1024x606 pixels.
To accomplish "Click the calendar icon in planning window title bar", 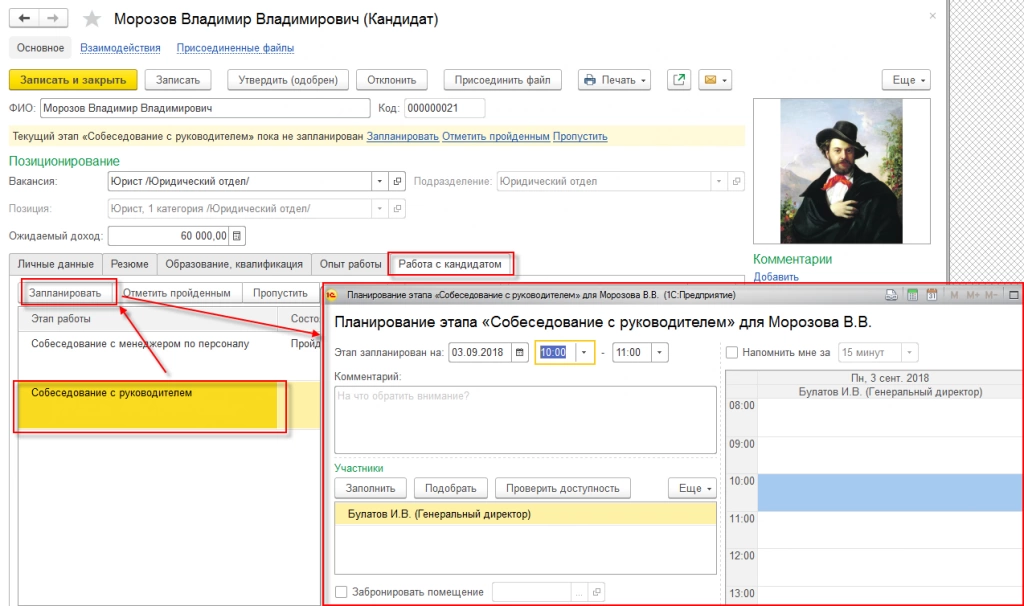I will pyautogui.click(x=932, y=295).
